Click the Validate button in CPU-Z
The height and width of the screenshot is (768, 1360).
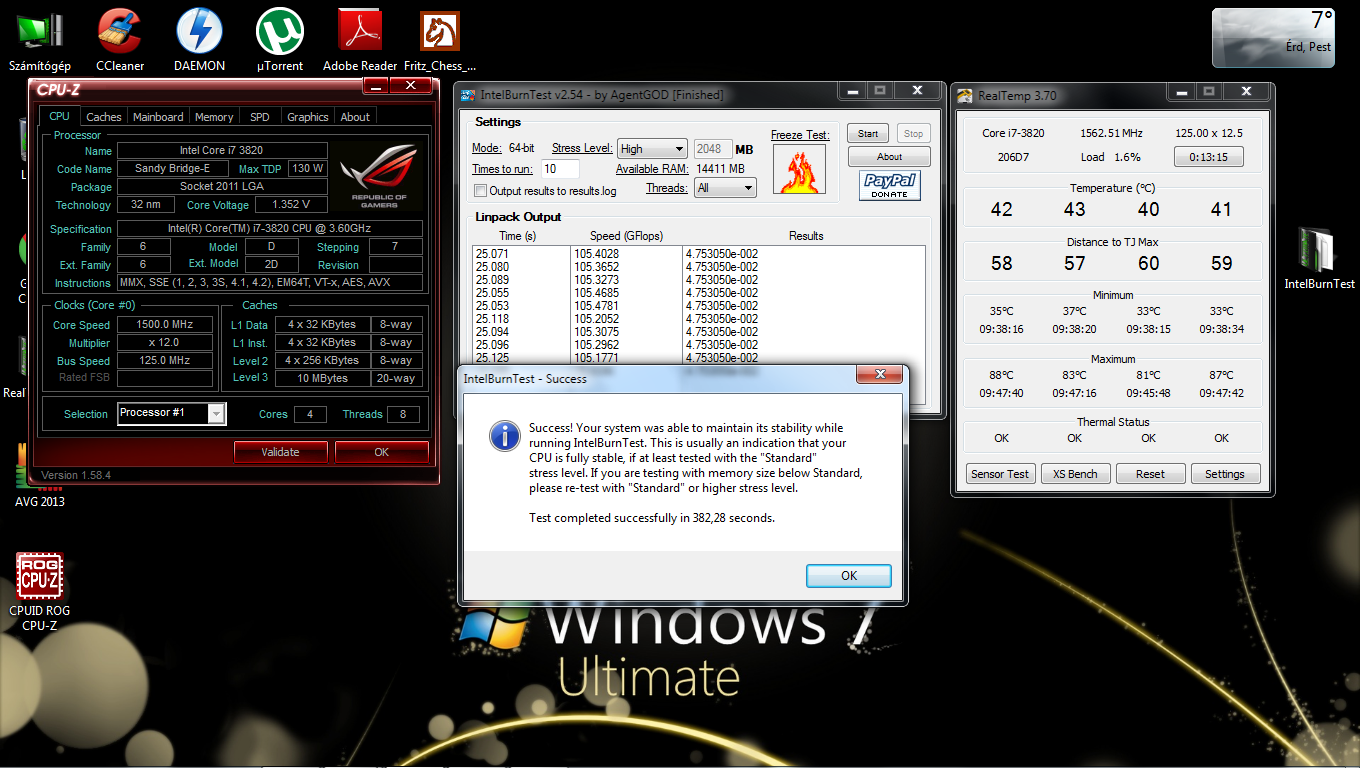[x=280, y=452]
